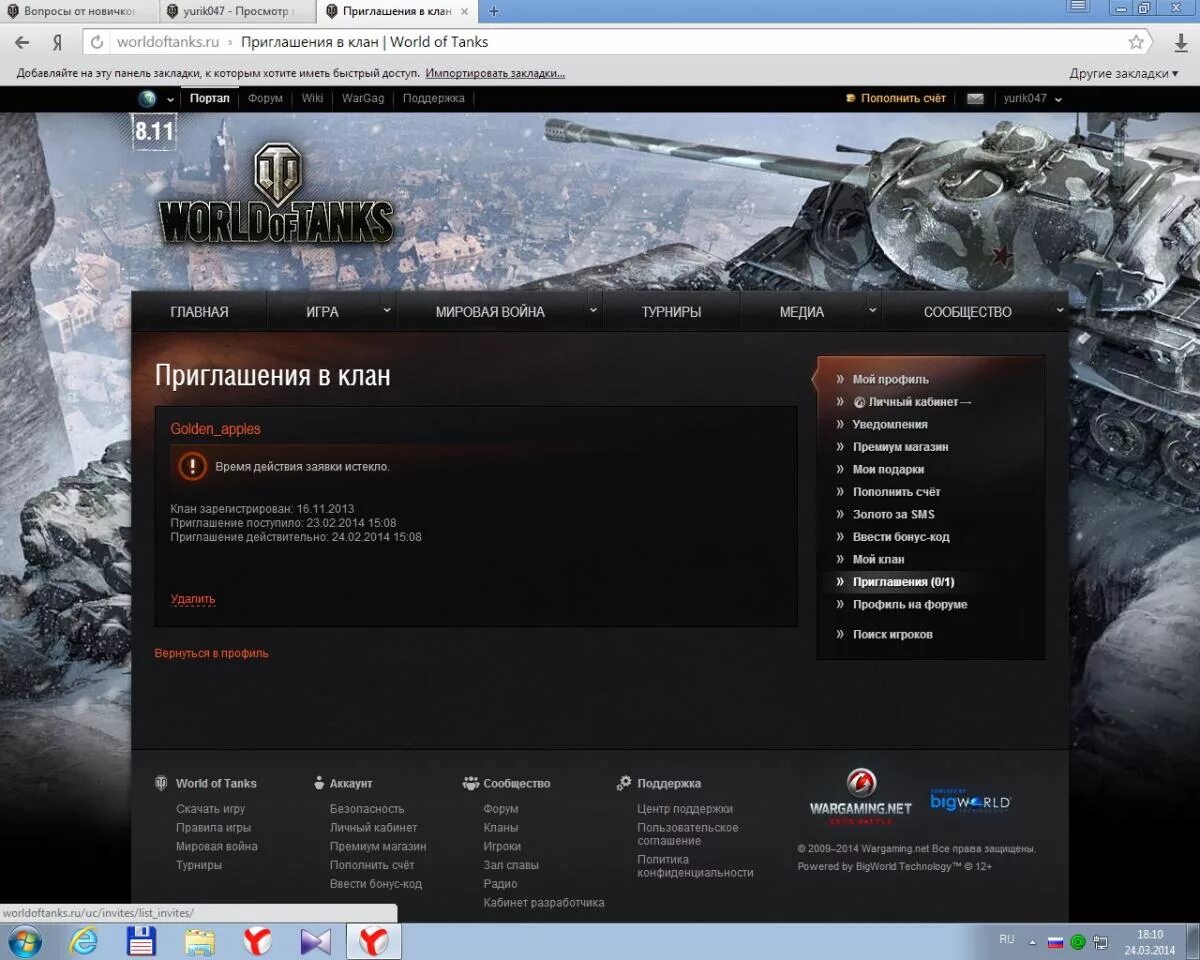Open the file explorer folder in taskbar

[199, 941]
